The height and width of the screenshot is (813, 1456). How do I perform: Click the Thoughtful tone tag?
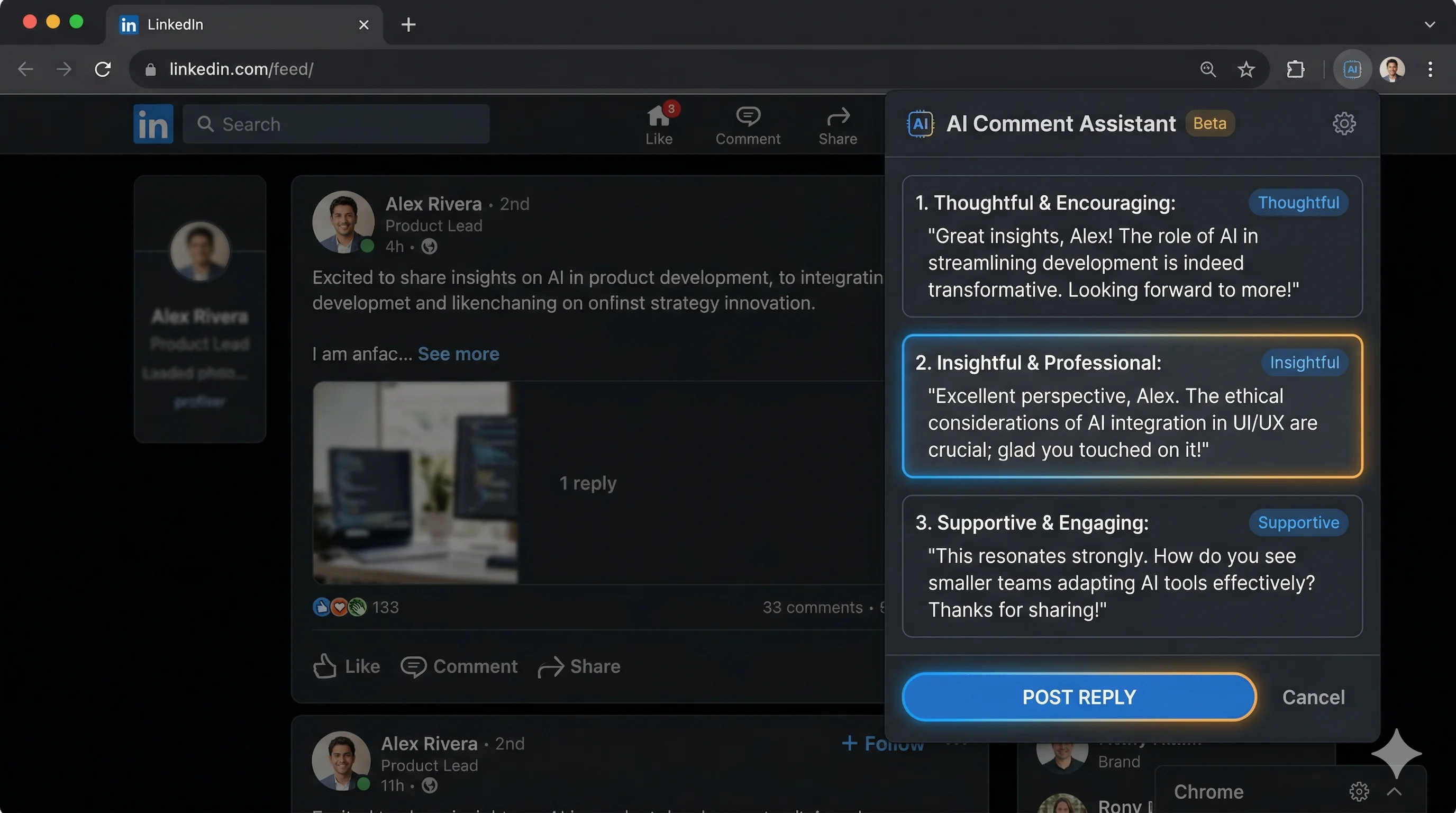coord(1298,202)
